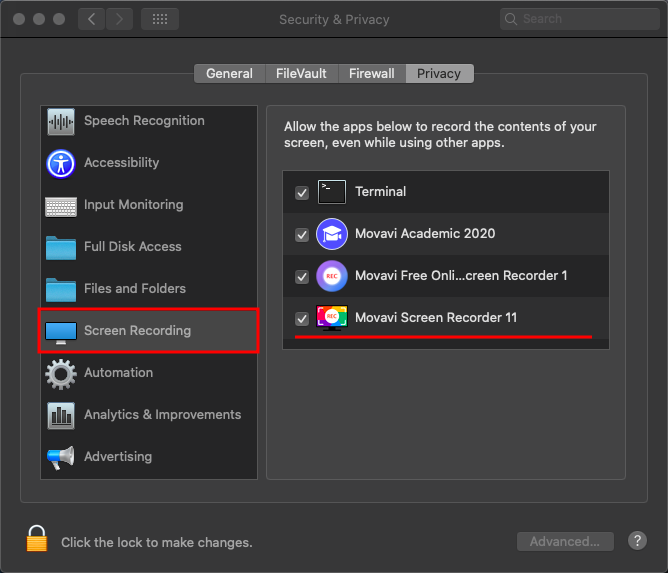Click the Screen Recording monitor icon
The width and height of the screenshot is (668, 573).
[x=61, y=333]
